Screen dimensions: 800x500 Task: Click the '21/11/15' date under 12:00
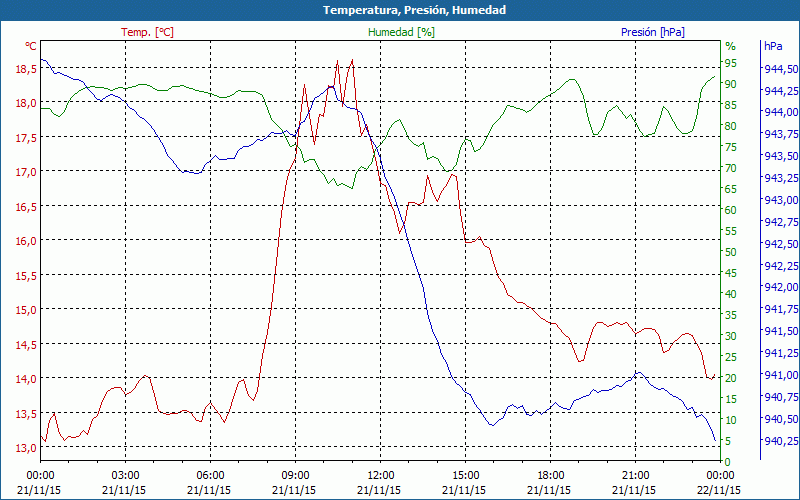pos(379,490)
